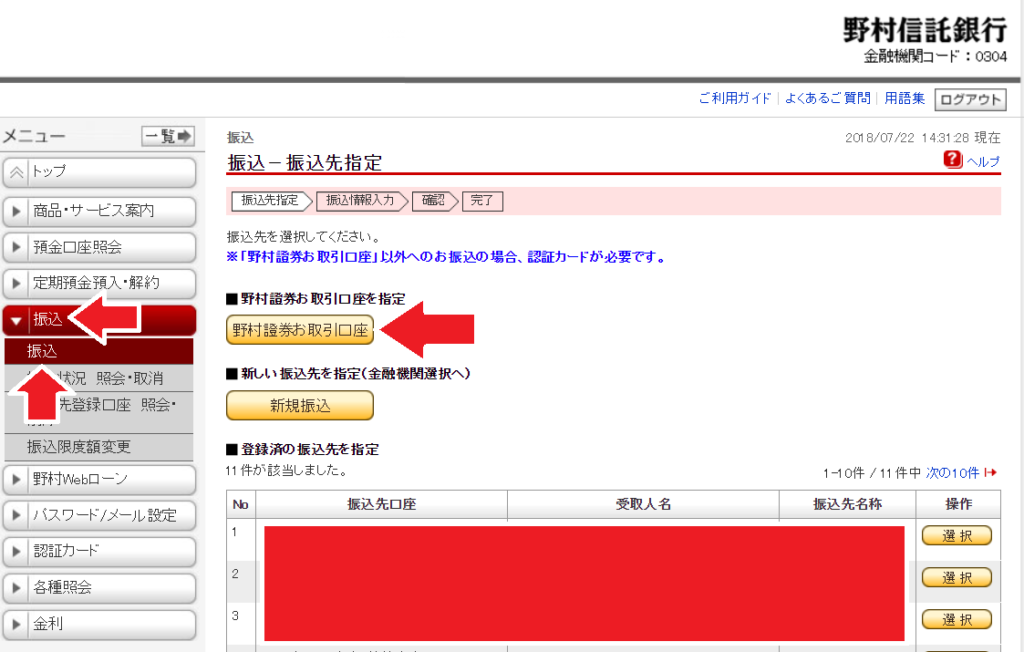This screenshot has width=1024, height=652.
Task: Click 振込情報入力 step indicator
Action: point(360,201)
